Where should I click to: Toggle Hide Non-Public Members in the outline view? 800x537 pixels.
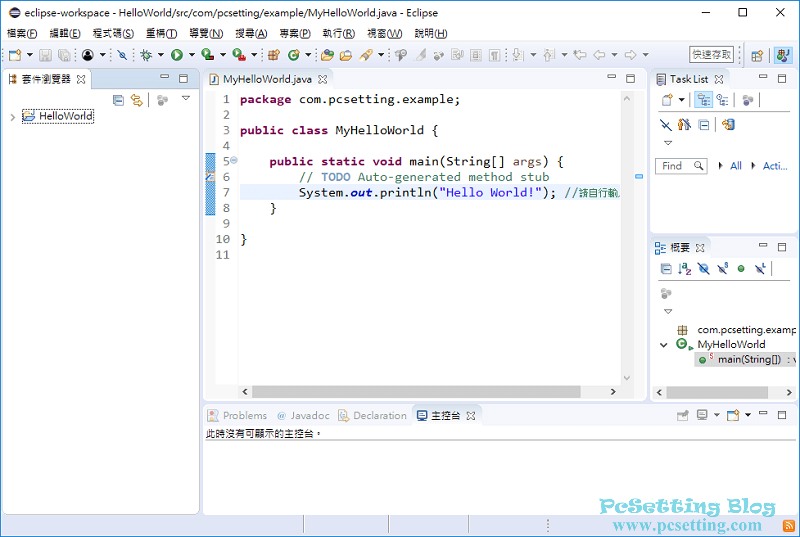click(741, 268)
